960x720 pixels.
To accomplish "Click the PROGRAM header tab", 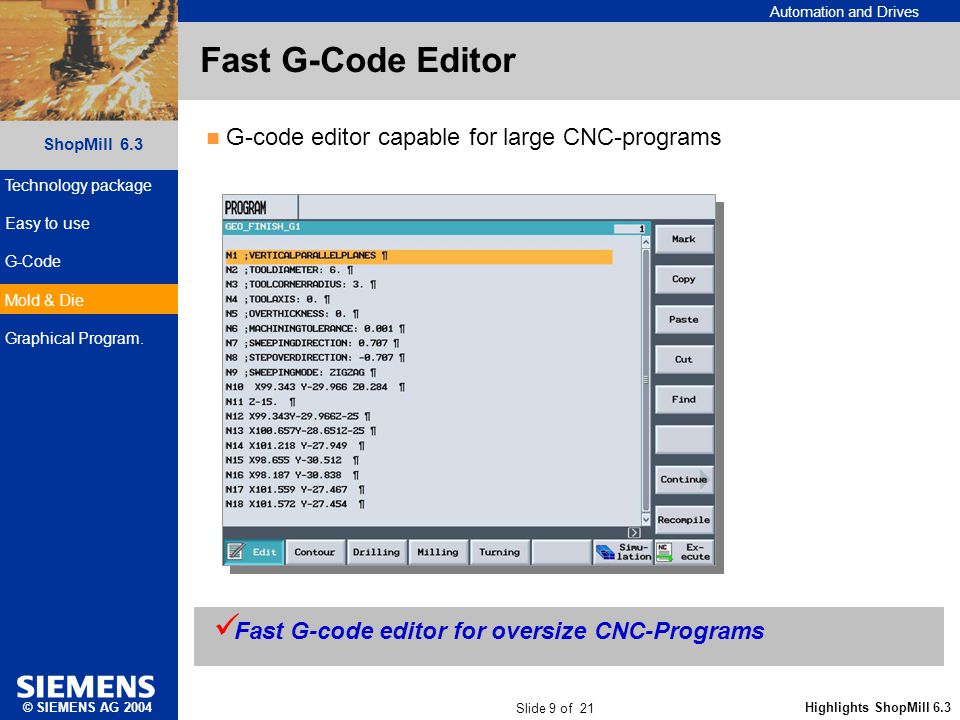I will pos(260,208).
